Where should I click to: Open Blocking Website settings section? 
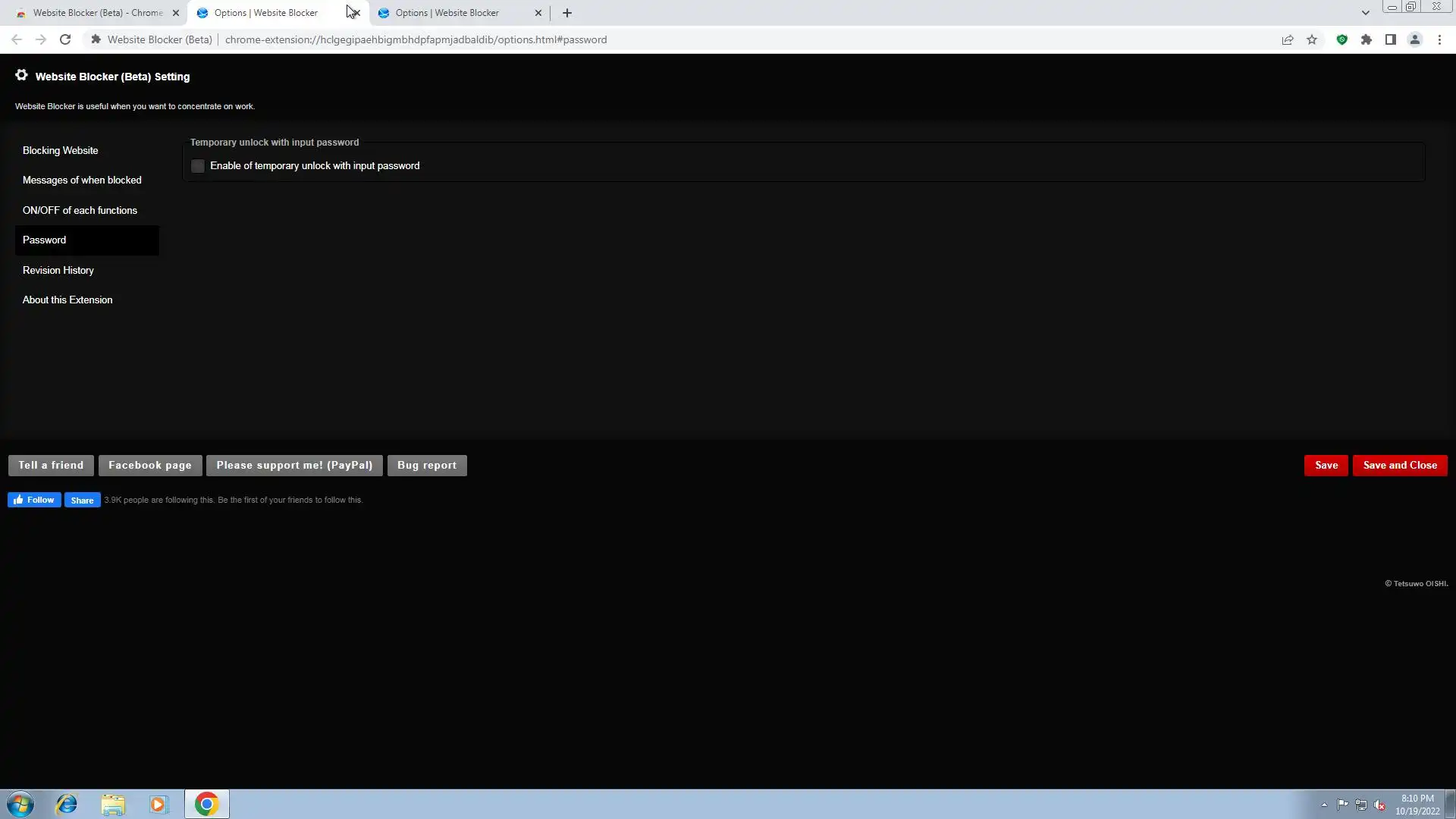pyautogui.click(x=60, y=150)
